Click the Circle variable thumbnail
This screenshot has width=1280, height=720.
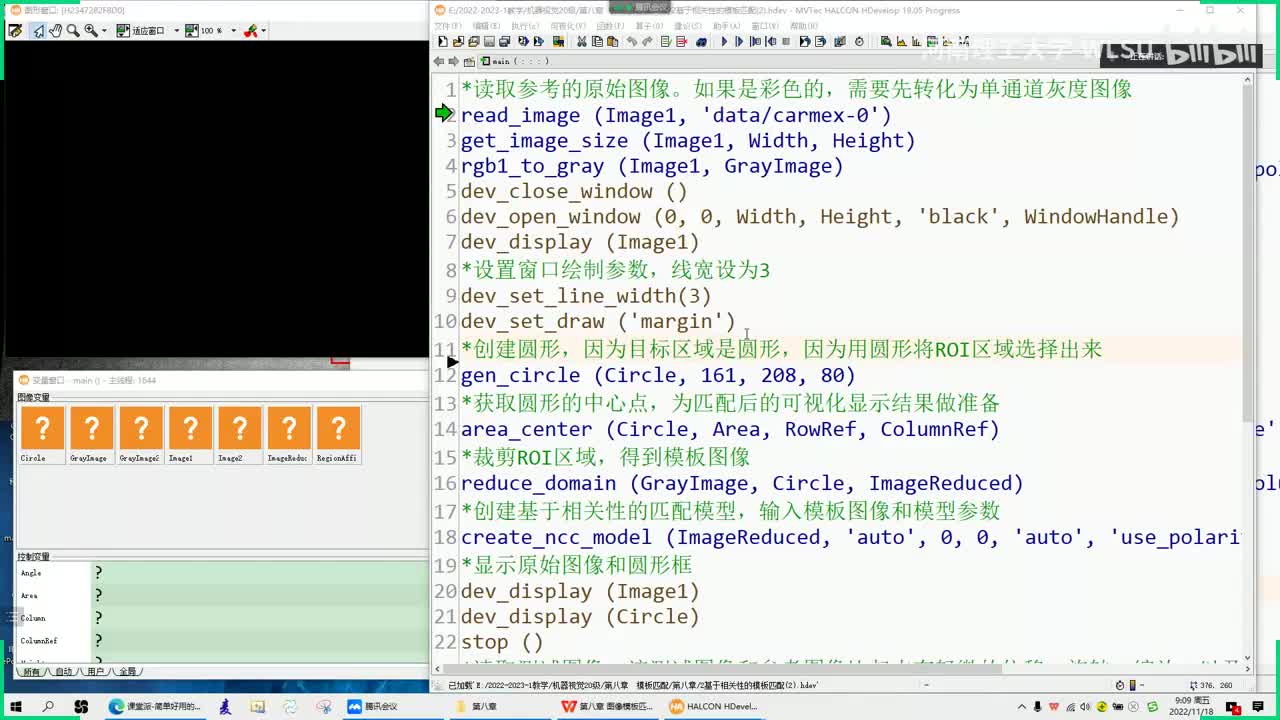coord(42,435)
